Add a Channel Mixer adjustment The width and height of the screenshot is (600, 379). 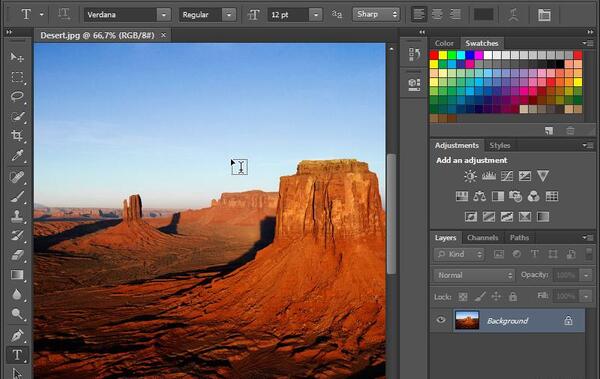click(533, 196)
